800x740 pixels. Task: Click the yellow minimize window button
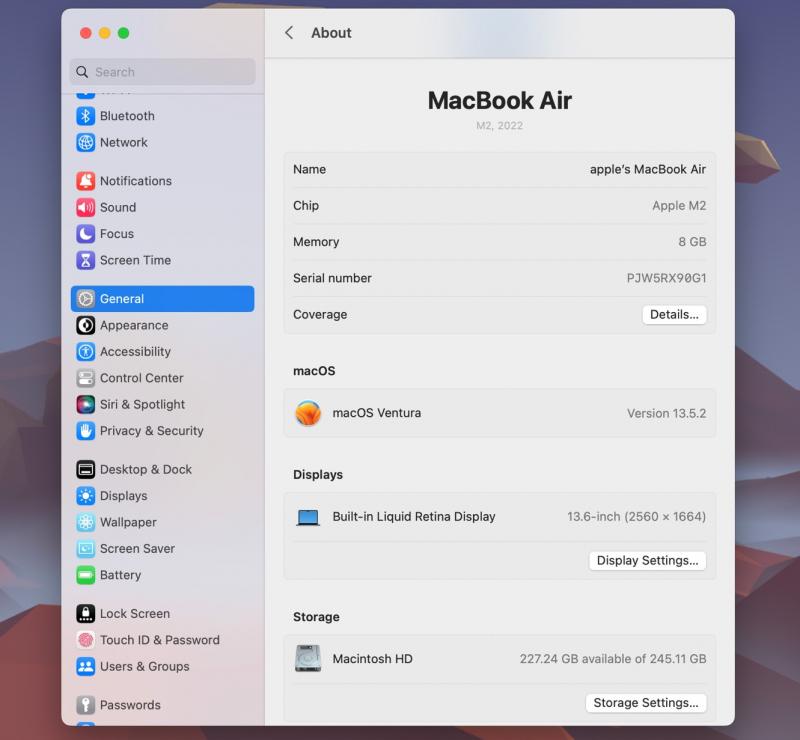coord(105,33)
